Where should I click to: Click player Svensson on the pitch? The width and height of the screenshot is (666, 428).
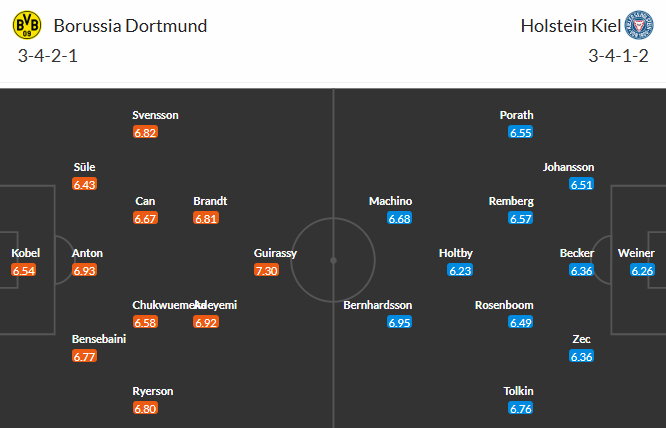coord(155,115)
